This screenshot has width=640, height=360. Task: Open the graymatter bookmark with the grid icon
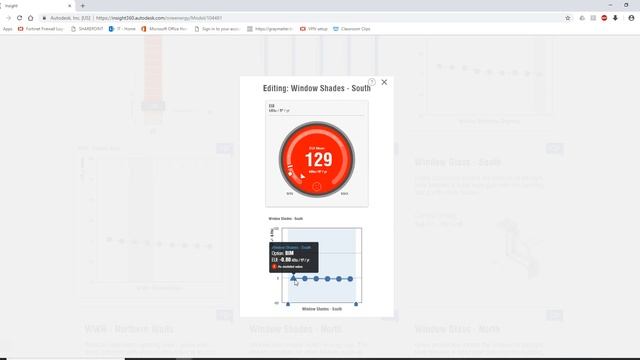pyautogui.click(x=270, y=29)
